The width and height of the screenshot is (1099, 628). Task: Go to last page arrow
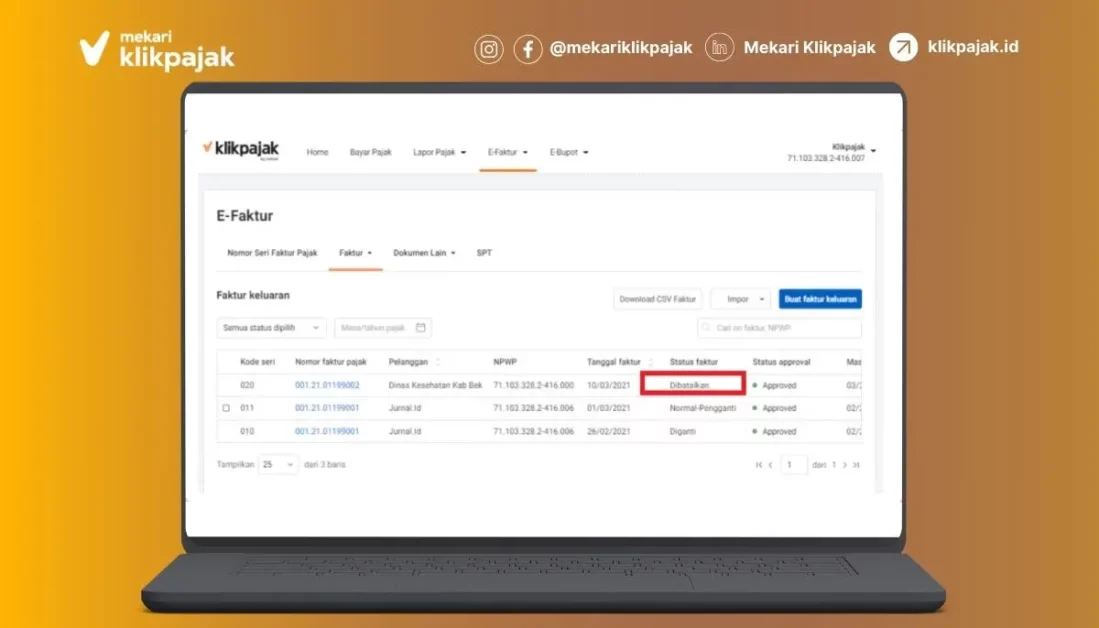point(856,465)
